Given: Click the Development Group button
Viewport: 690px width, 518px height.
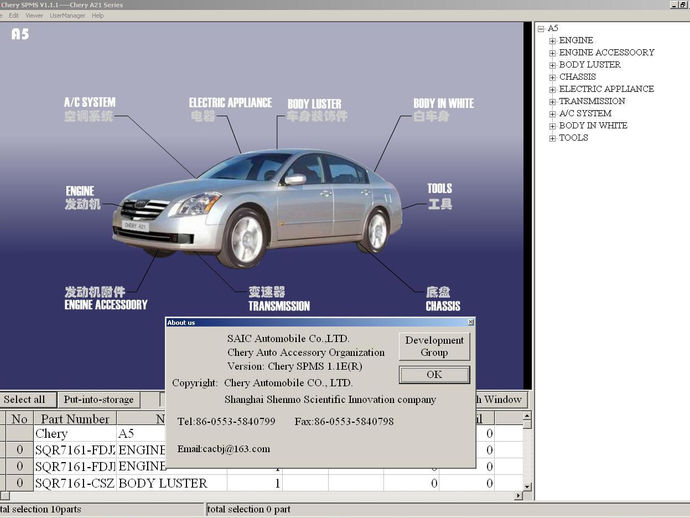Looking at the screenshot, I should 434,346.
